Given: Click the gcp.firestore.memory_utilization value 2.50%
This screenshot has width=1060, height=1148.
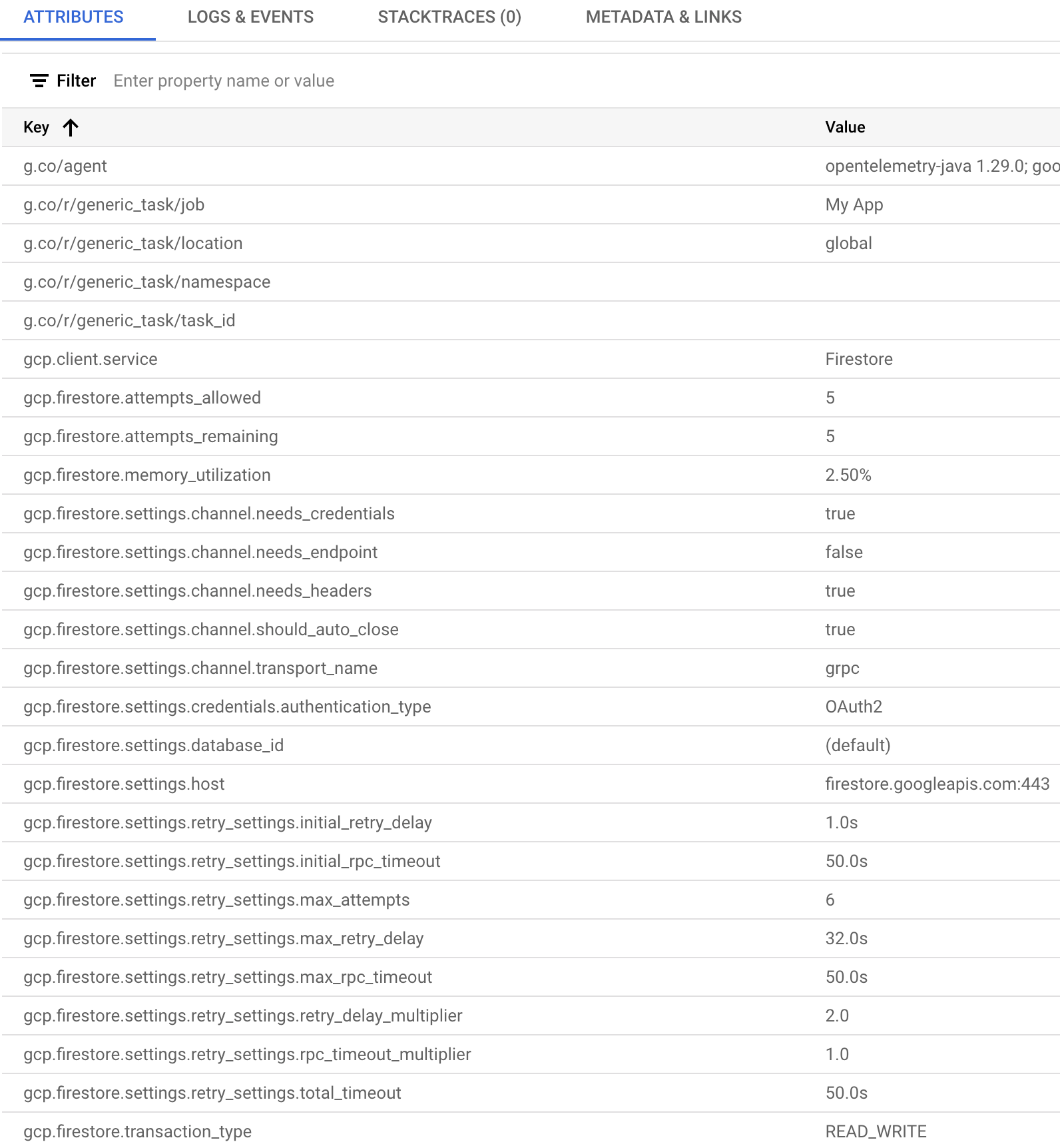Looking at the screenshot, I should click(847, 475).
